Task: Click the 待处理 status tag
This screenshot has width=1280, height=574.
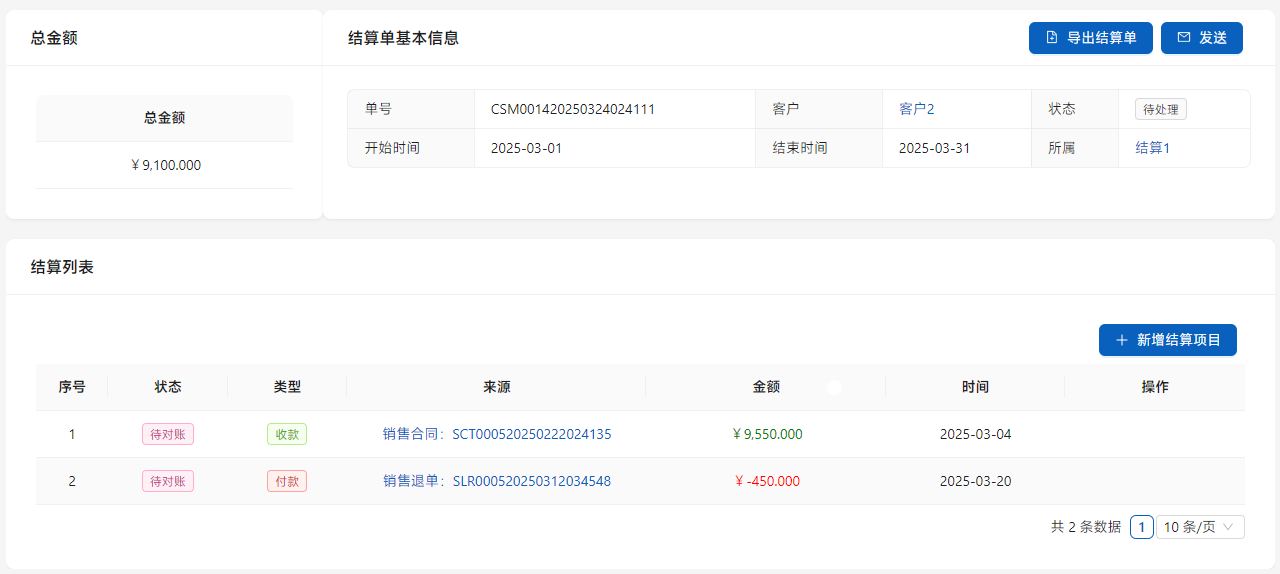Action: click(x=1160, y=109)
